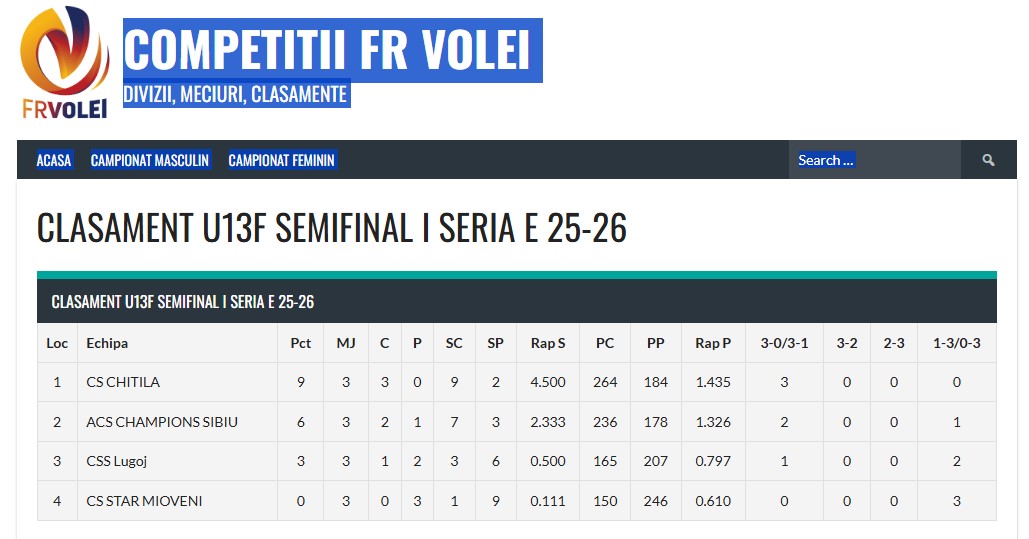The width and height of the screenshot is (1029, 539).
Task: Open the ACS CHAMPIONS SIBIU team
Action: pos(162,422)
